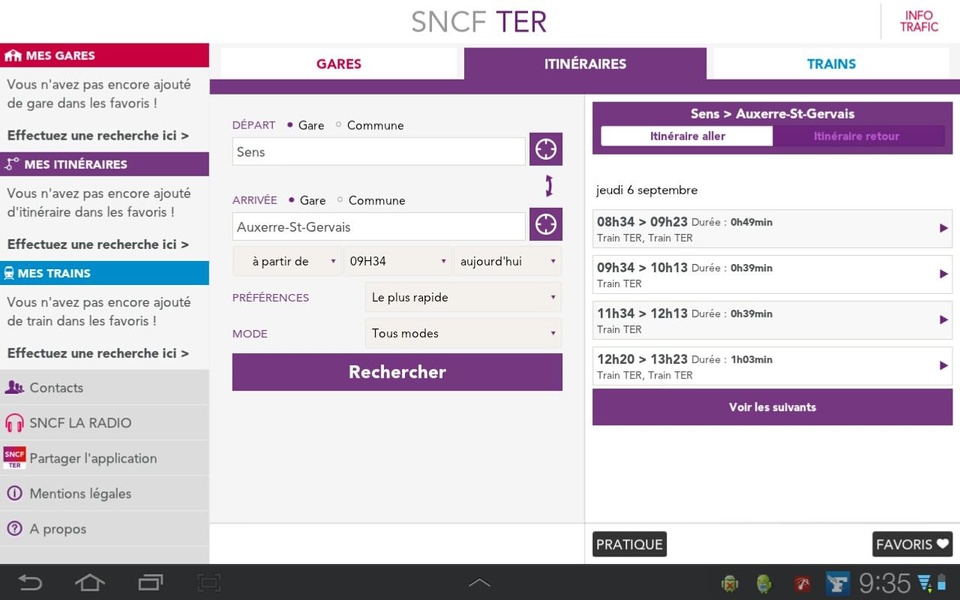This screenshot has width=960, height=600.
Task: Click the arrival field Auxerre-St-Gervais
Action: point(378,227)
